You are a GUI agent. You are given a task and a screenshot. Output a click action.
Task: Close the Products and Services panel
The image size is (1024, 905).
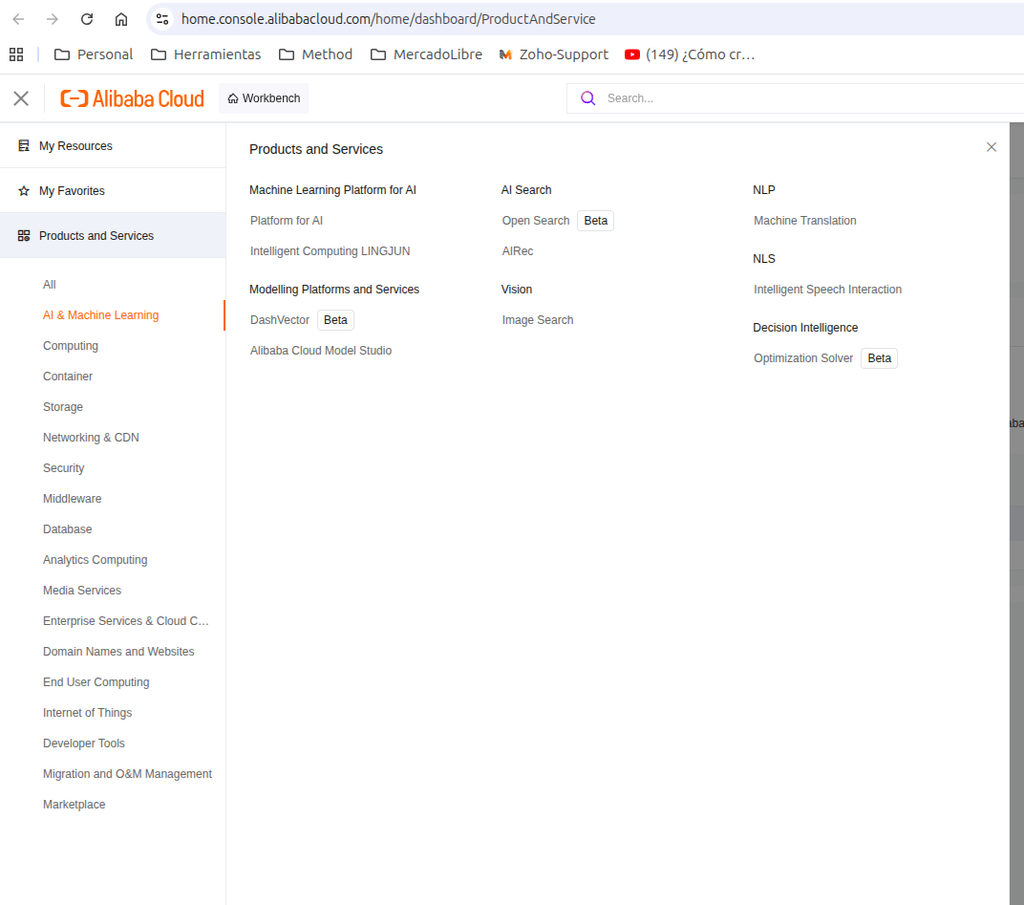click(x=991, y=147)
